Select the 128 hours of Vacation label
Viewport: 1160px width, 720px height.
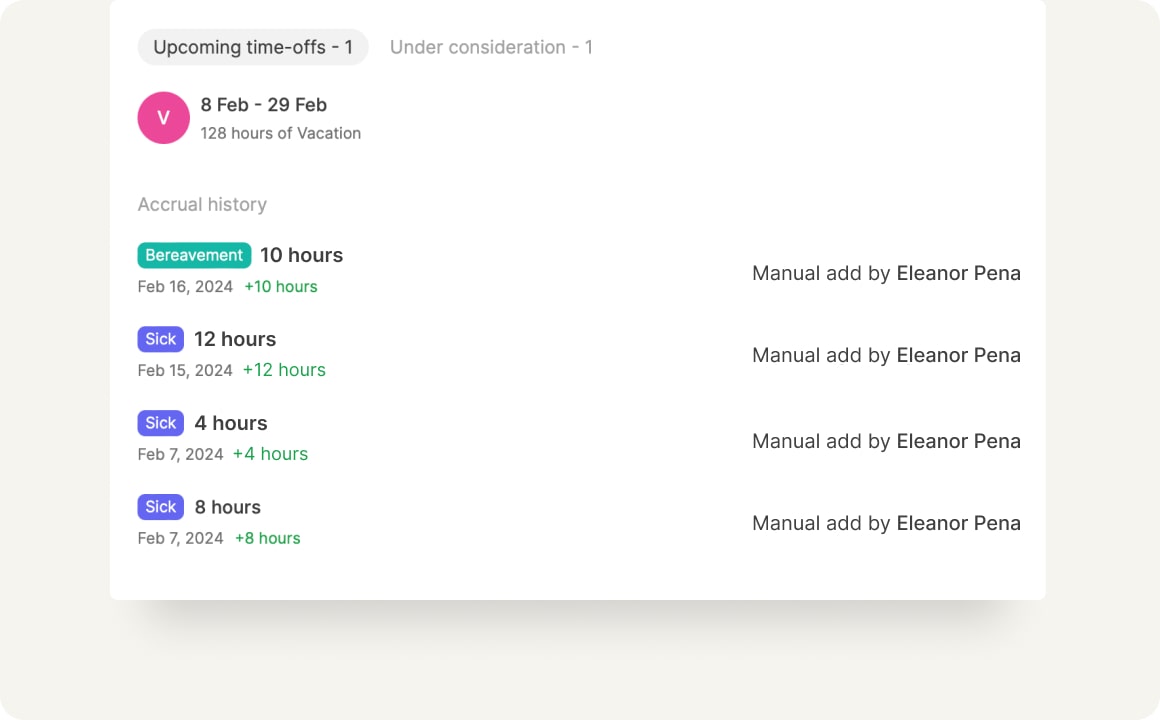coord(281,133)
